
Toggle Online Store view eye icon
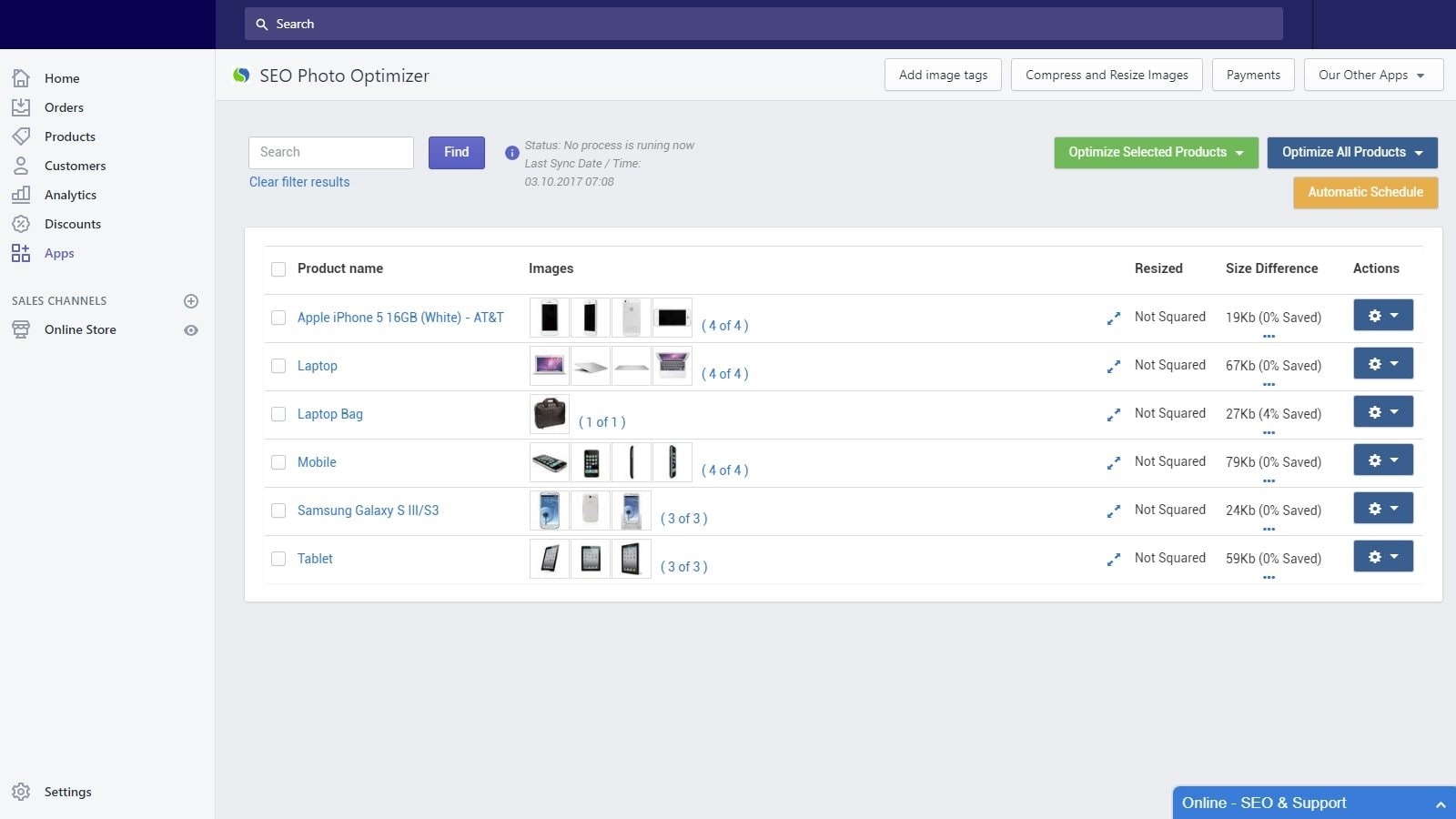tap(191, 330)
